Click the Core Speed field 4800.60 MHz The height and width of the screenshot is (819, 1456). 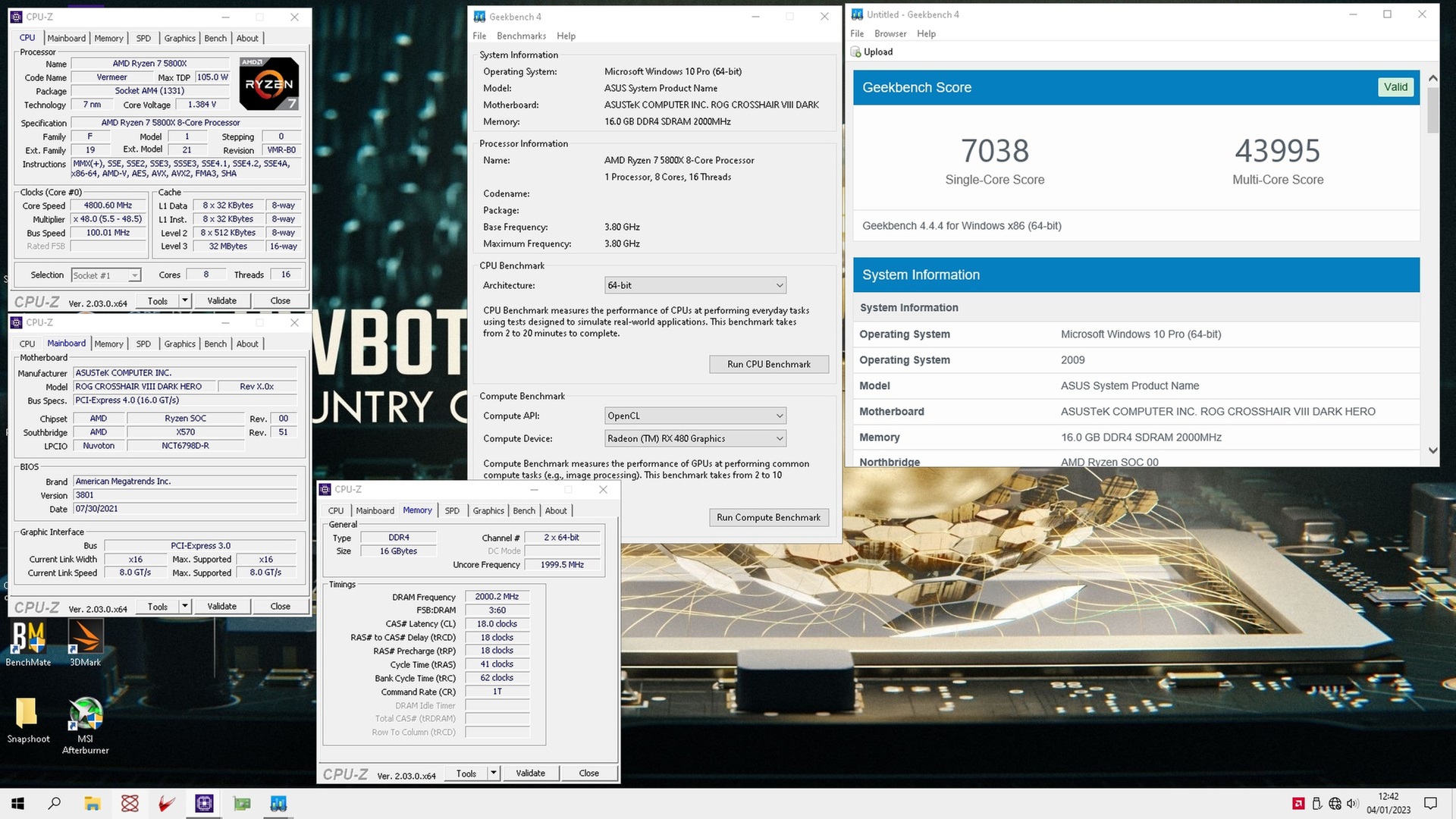click(108, 206)
